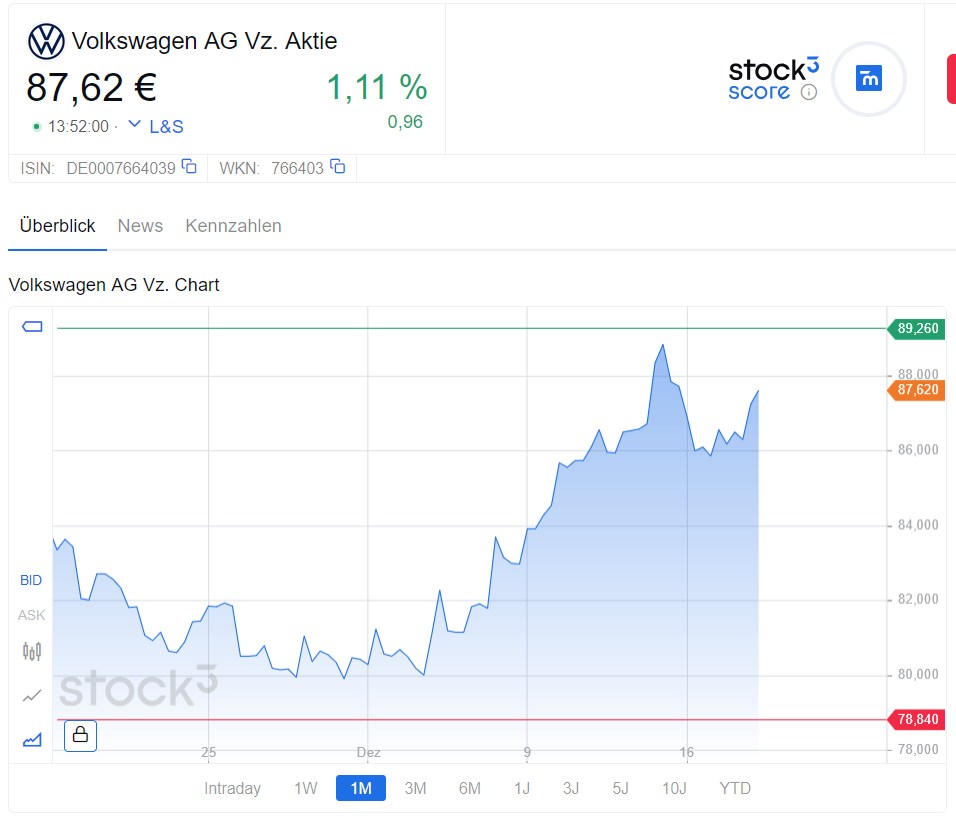Switch chart to line view

[32, 695]
